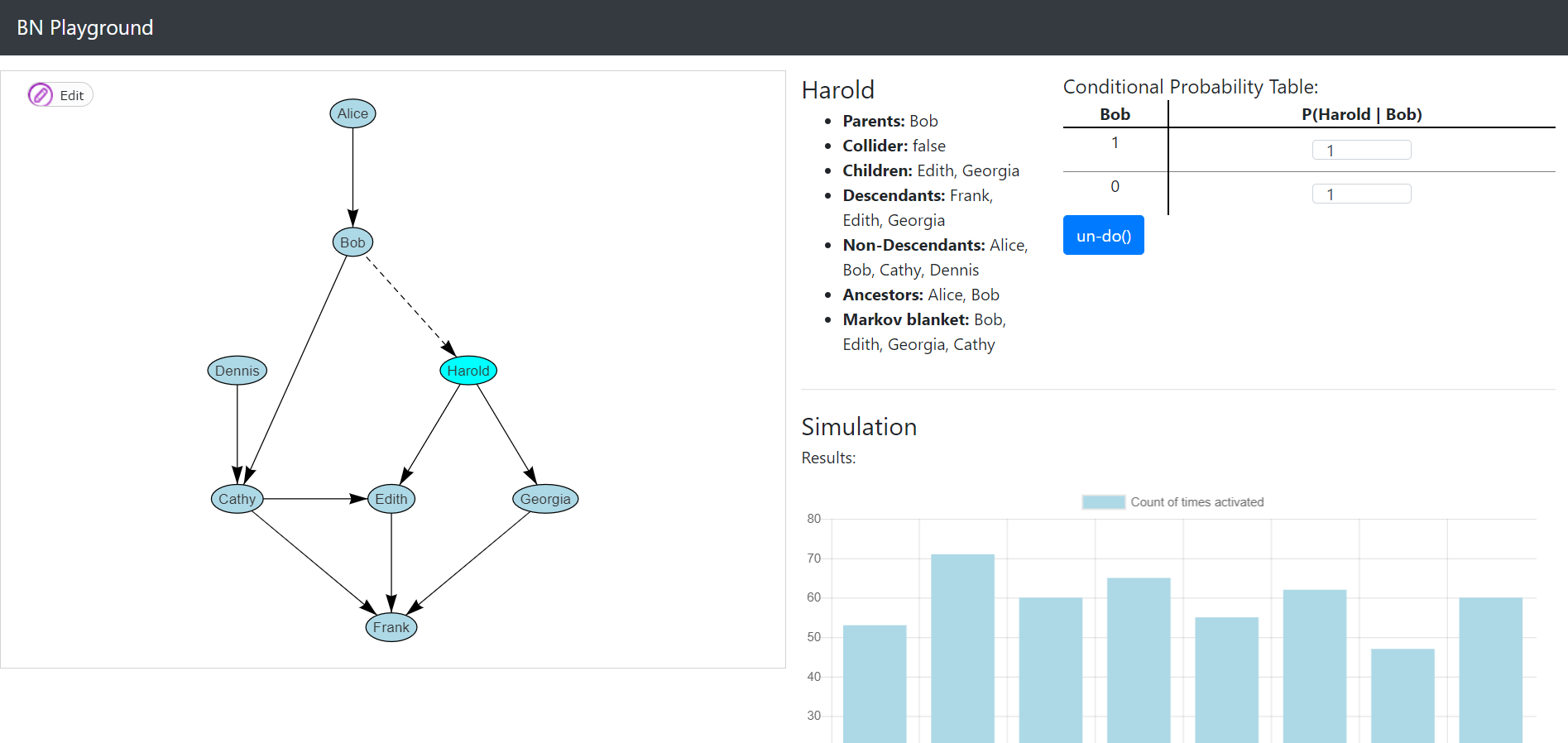
Task: Select the Alice node
Action: coord(352,113)
